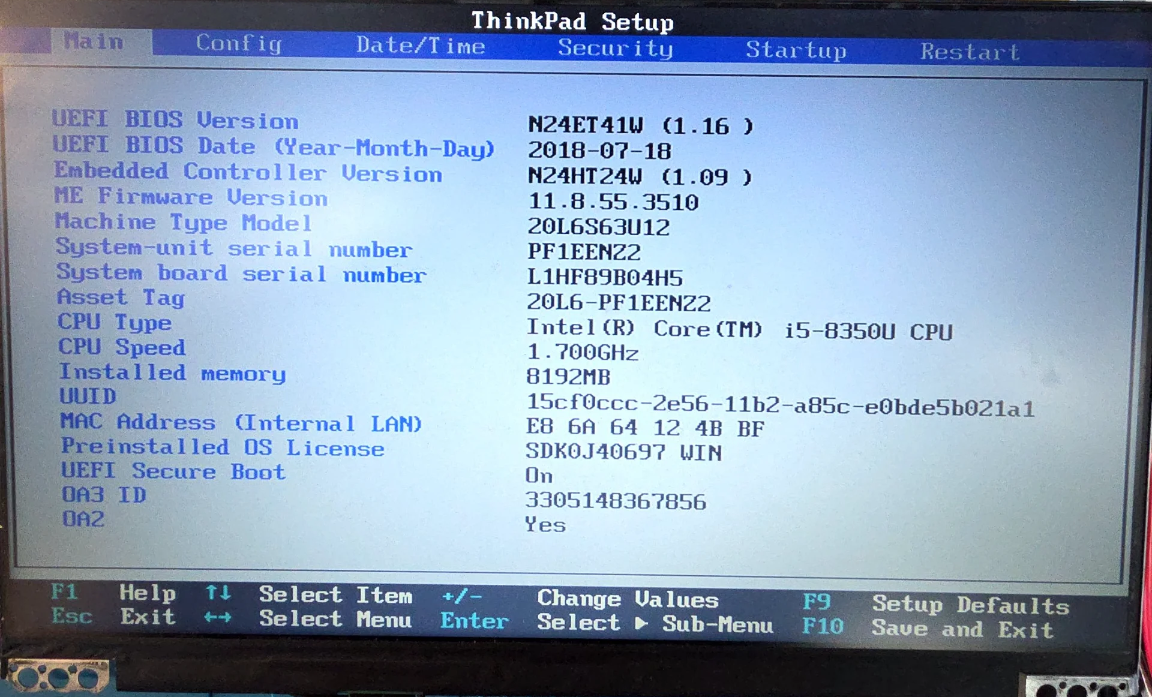Select the Secure Boot value On
This screenshot has width=1152, height=697.
(539, 476)
